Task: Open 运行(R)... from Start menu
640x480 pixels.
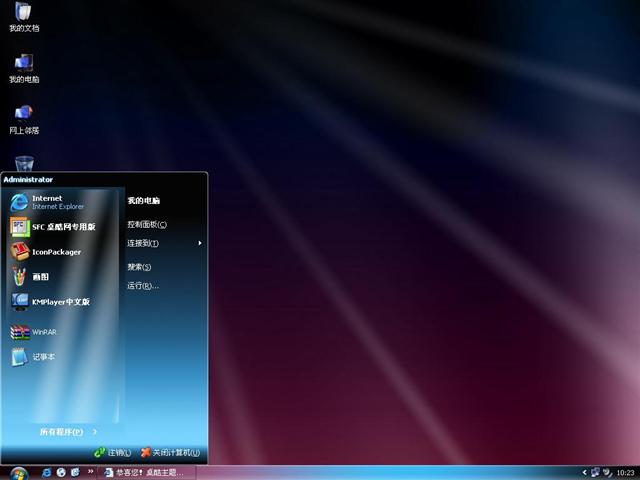Action: 143,286
